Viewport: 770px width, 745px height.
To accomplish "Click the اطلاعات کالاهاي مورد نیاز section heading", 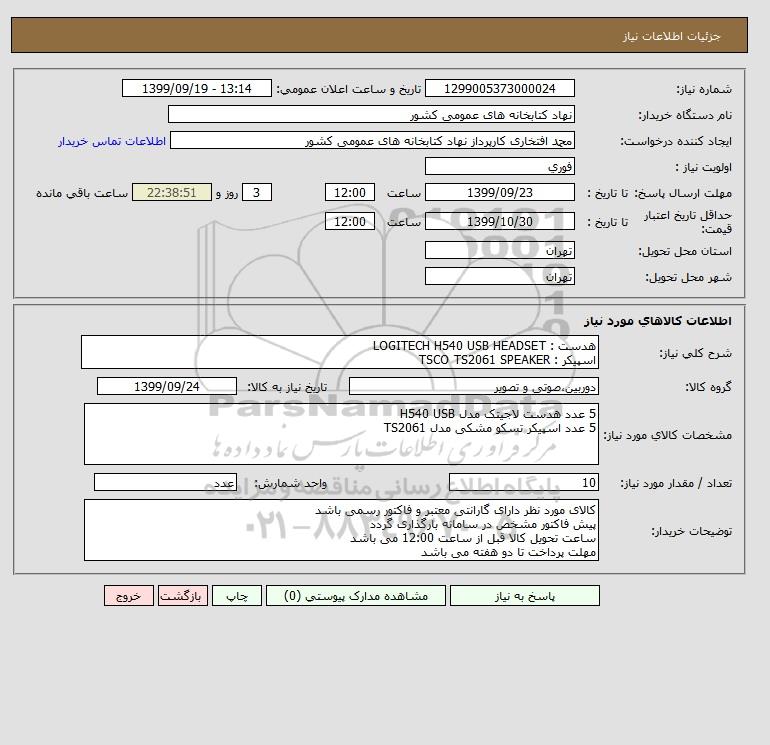I will click(658, 321).
